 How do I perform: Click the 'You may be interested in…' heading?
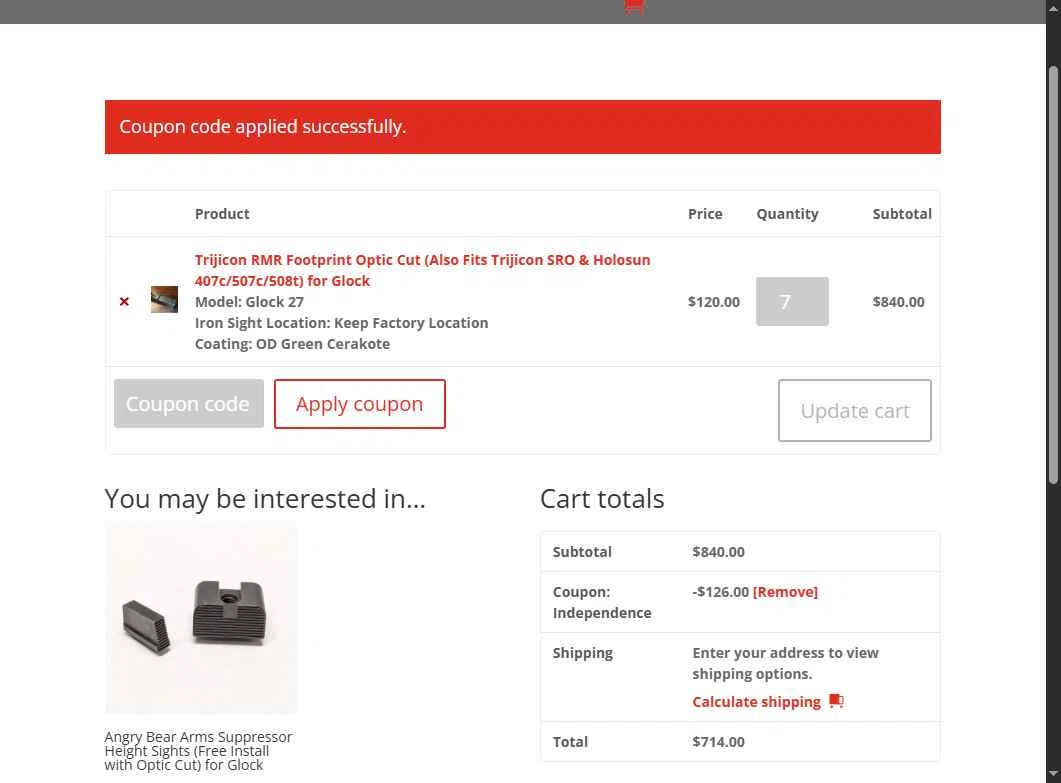tap(265, 499)
